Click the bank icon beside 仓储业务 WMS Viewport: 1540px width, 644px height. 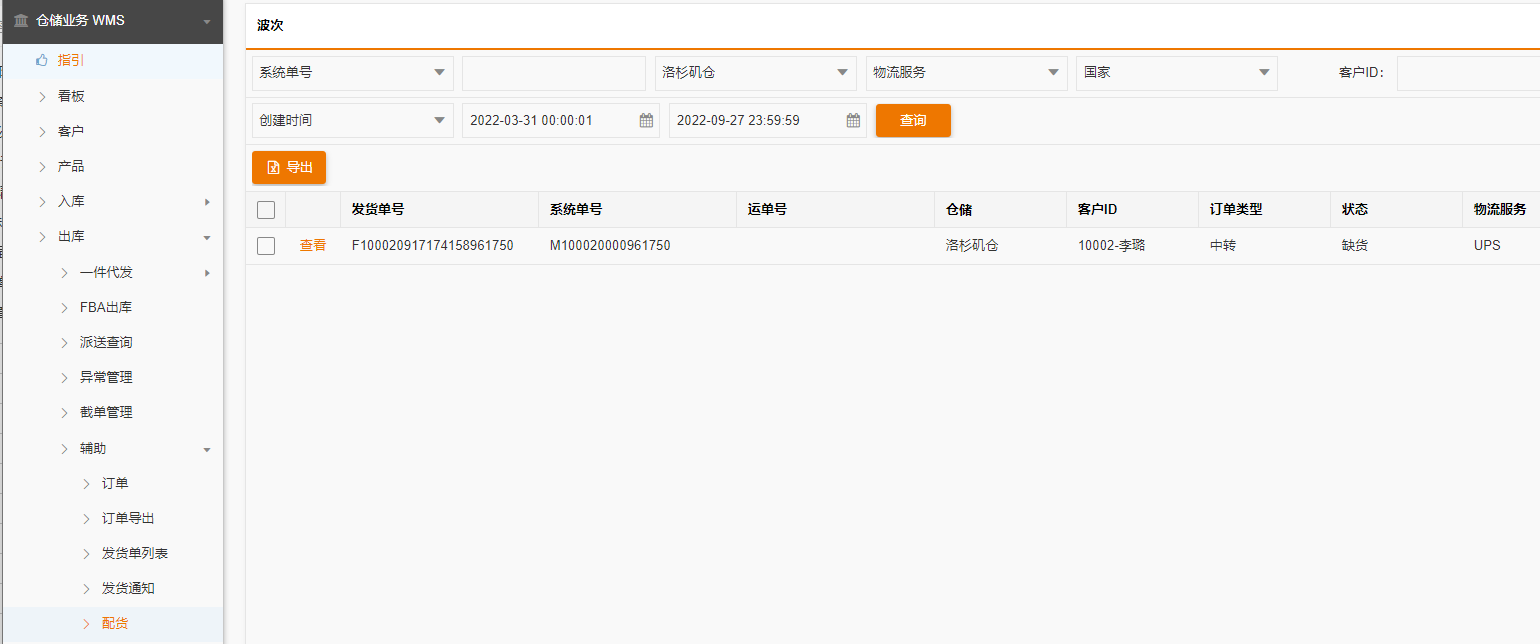tap(21, 20)
